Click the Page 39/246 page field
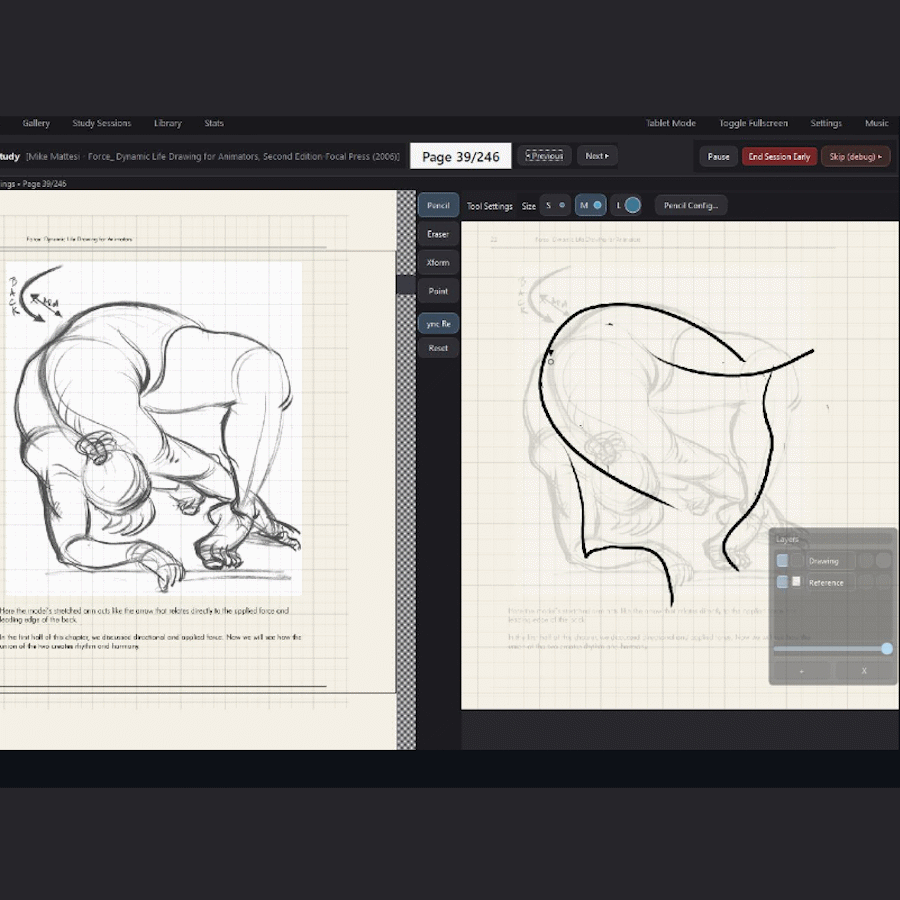 pyautogui.click(x=460, y=156)
